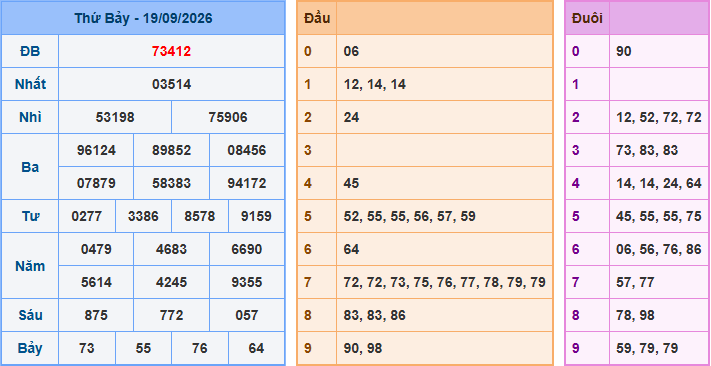The image size is (711, 366).
Task: Select the Nhất prize number 03514
Action: point(171,84)
